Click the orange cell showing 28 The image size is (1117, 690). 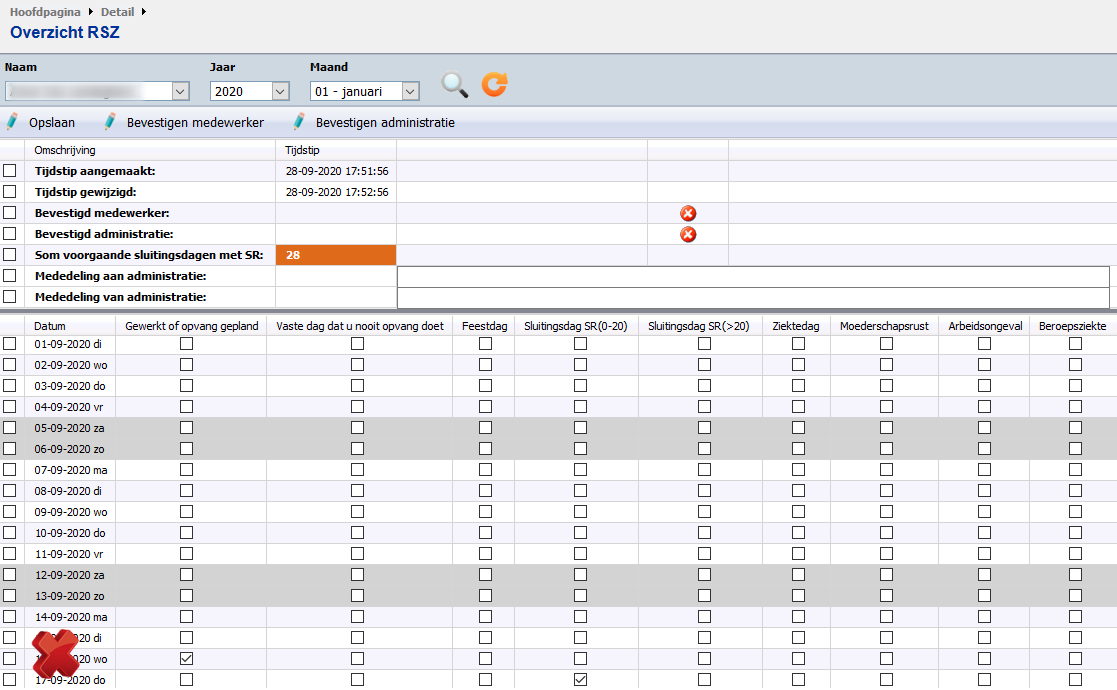tap(336, 255)
